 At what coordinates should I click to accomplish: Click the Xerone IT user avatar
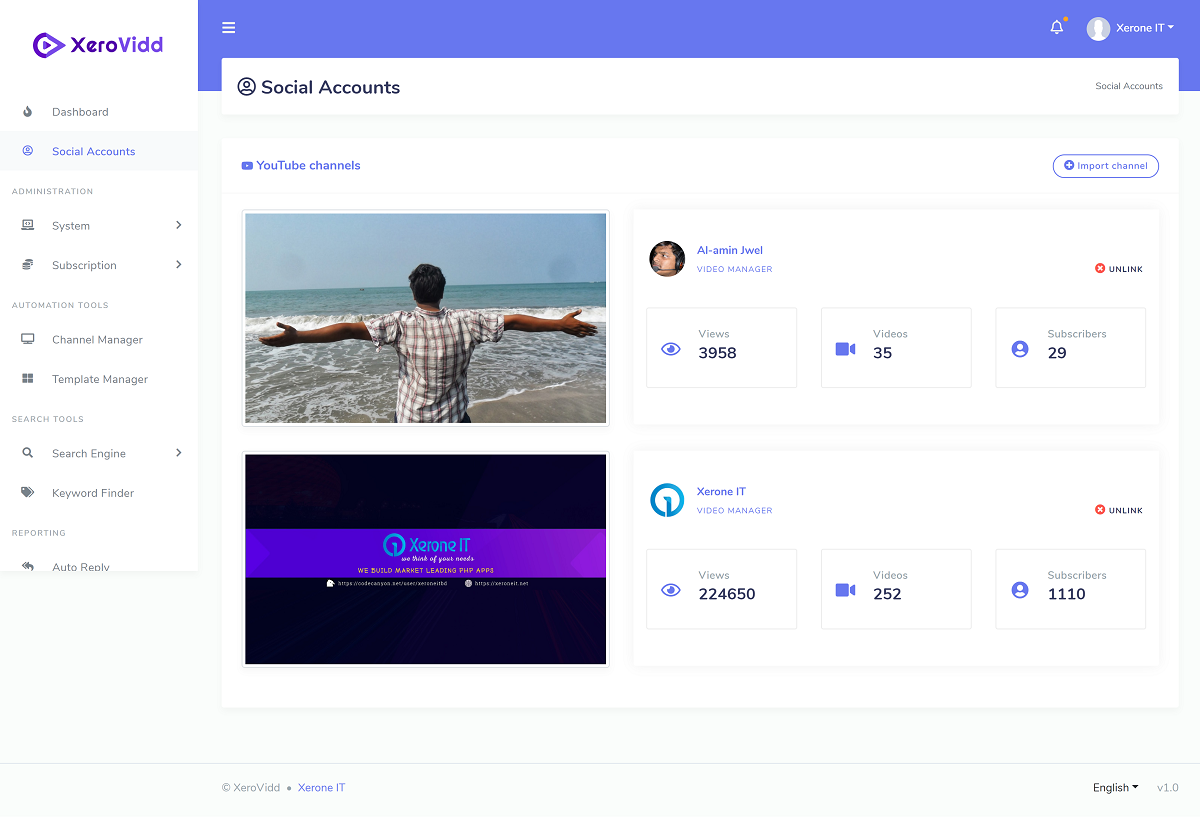point(1098,28)
